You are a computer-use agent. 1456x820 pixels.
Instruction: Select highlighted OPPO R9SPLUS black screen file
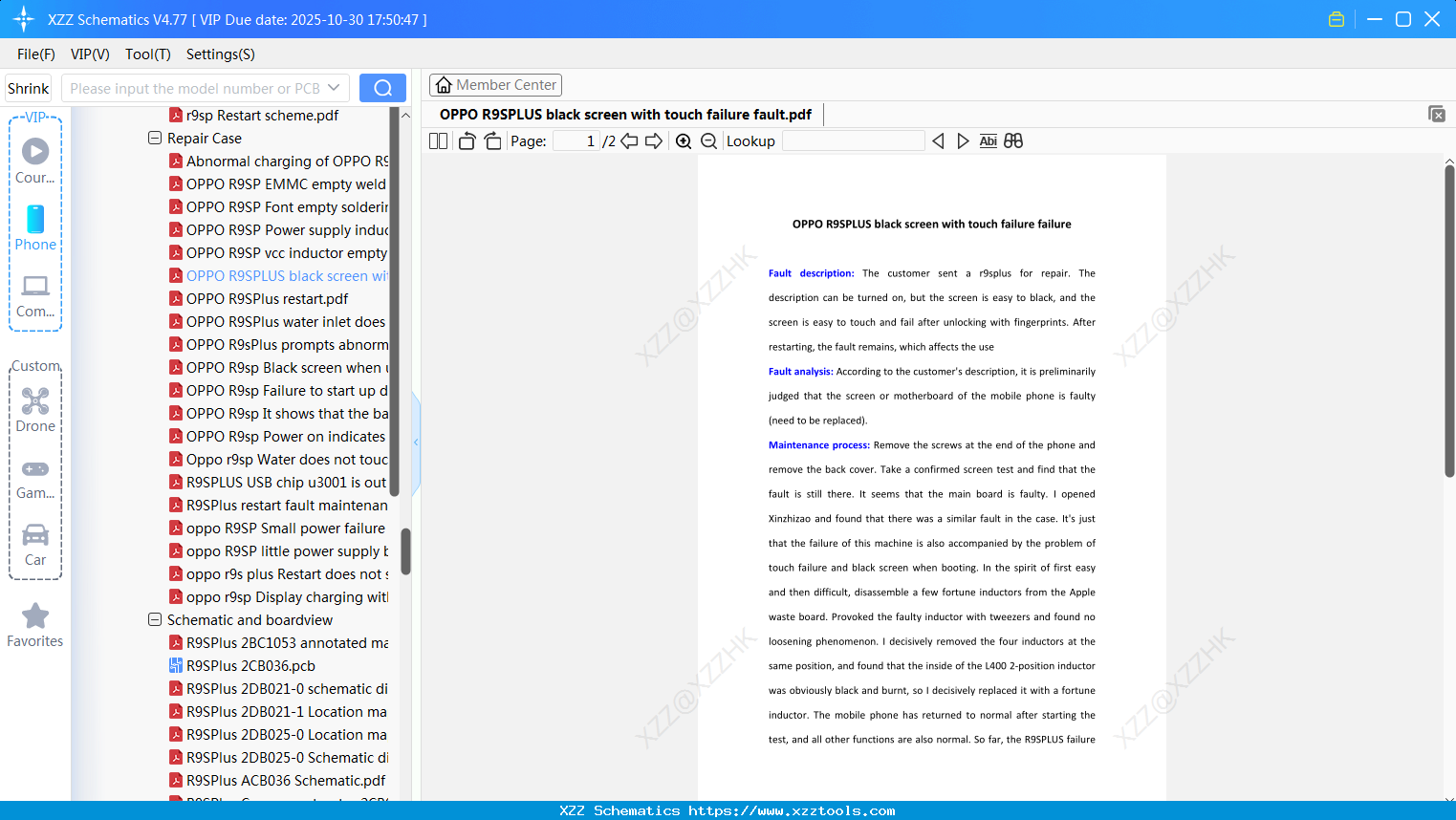(x=279, y=275)
